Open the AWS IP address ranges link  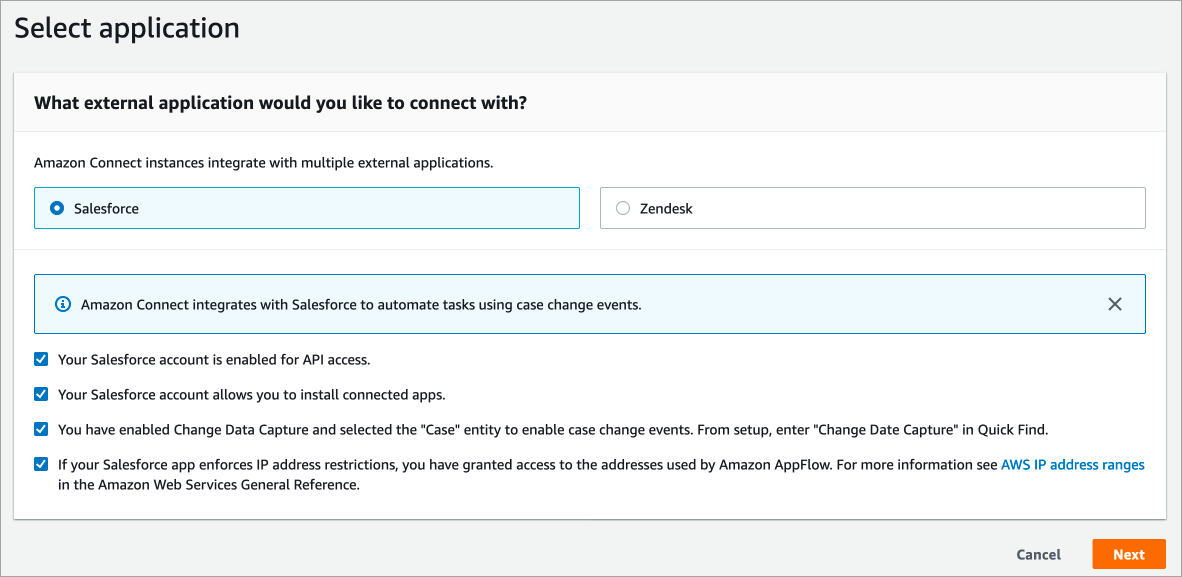[x=1072, y=465]
